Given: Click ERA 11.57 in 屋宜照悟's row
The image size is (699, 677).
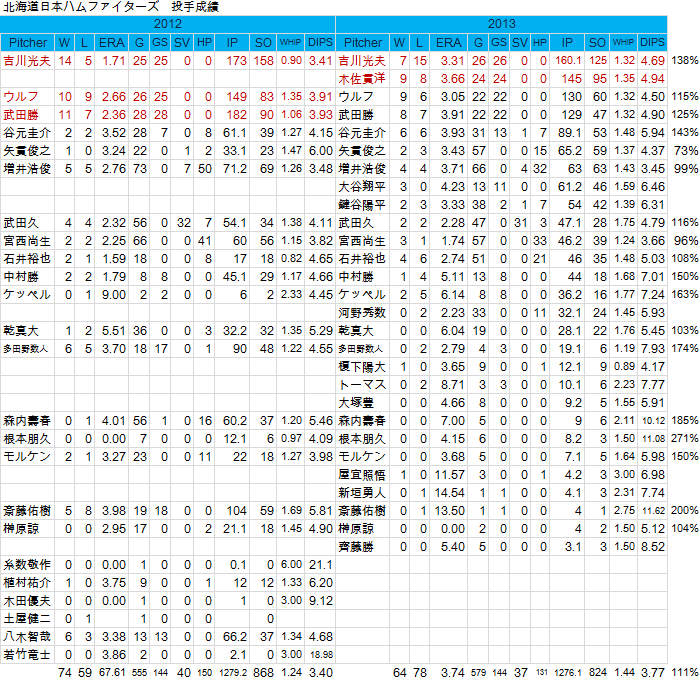Looking at the screenshot, I should coord(450,475).
